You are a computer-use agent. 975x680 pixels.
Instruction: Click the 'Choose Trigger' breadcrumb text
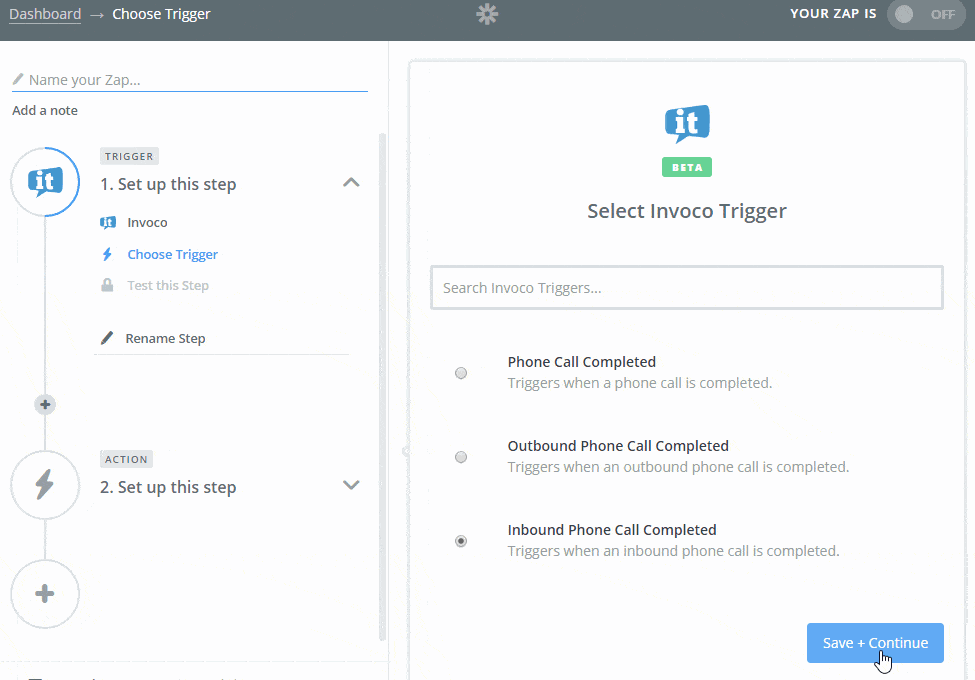[x=161, y=14]
